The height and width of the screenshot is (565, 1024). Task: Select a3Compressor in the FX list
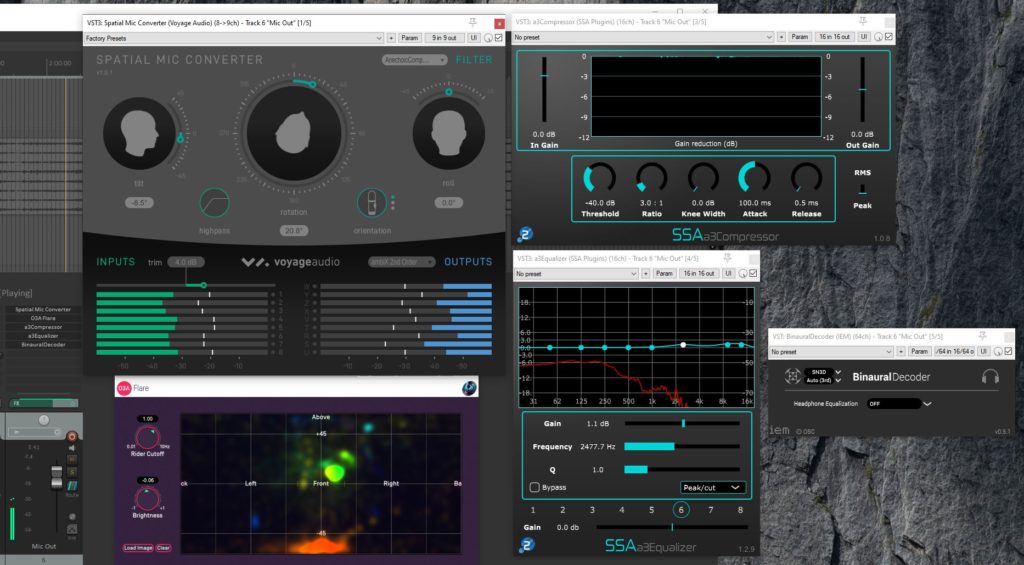pyautogui.click(x=43, y=327)
